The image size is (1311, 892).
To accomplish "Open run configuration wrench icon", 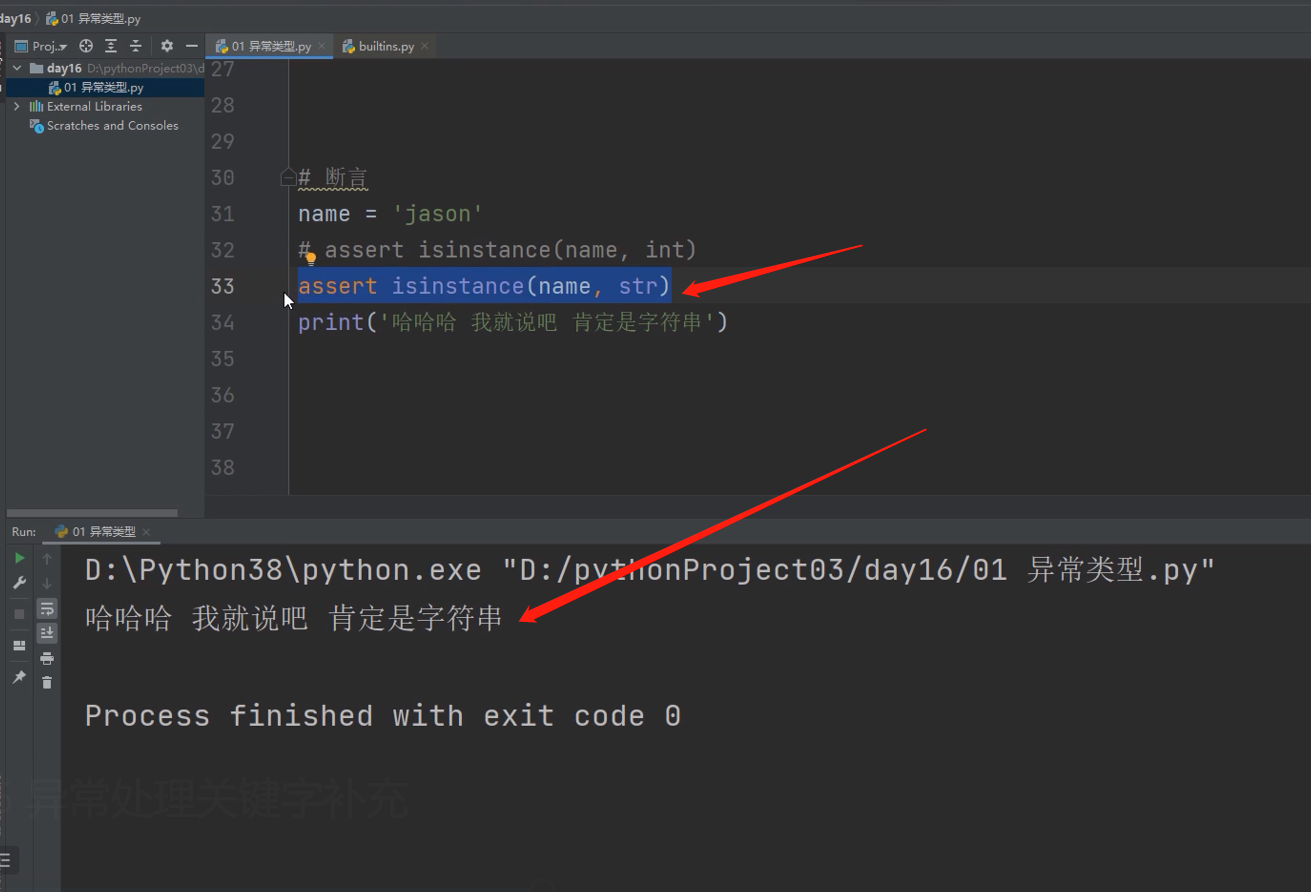I will point(19,583).
